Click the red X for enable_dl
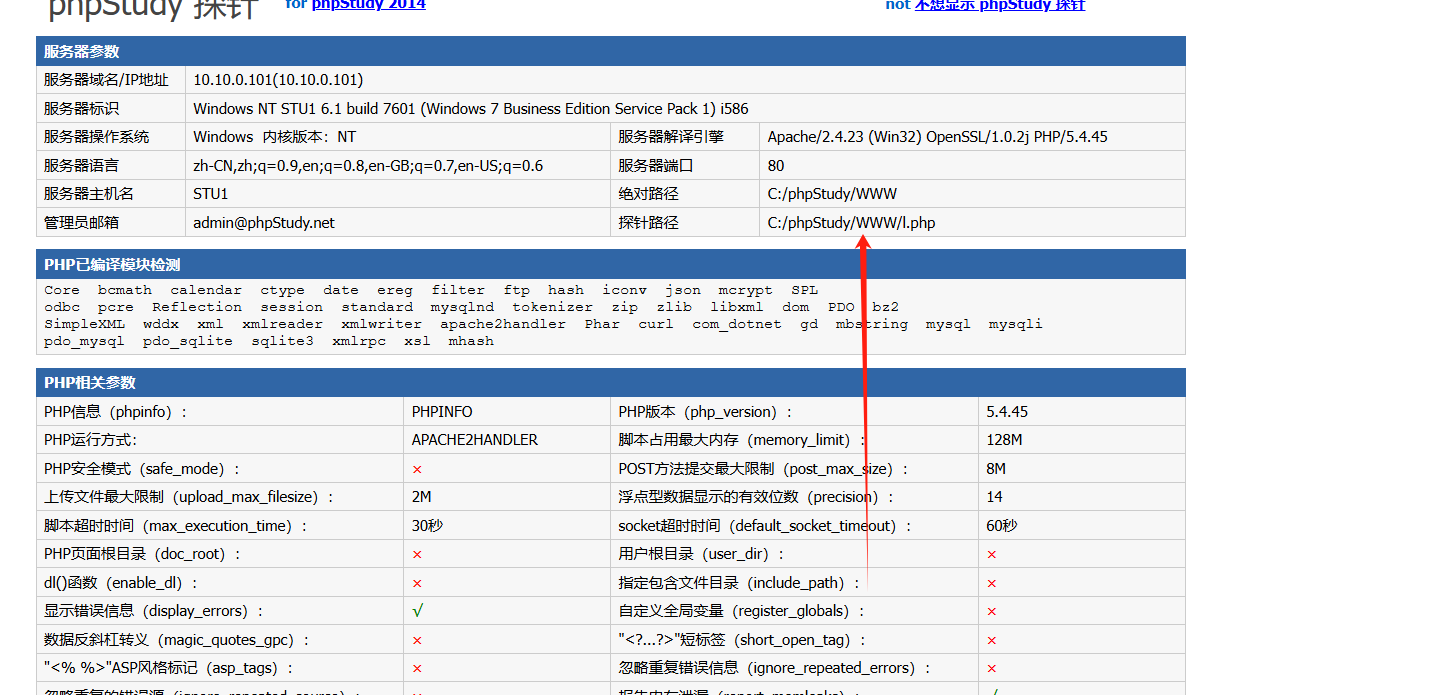 click(x=417, y=583)
